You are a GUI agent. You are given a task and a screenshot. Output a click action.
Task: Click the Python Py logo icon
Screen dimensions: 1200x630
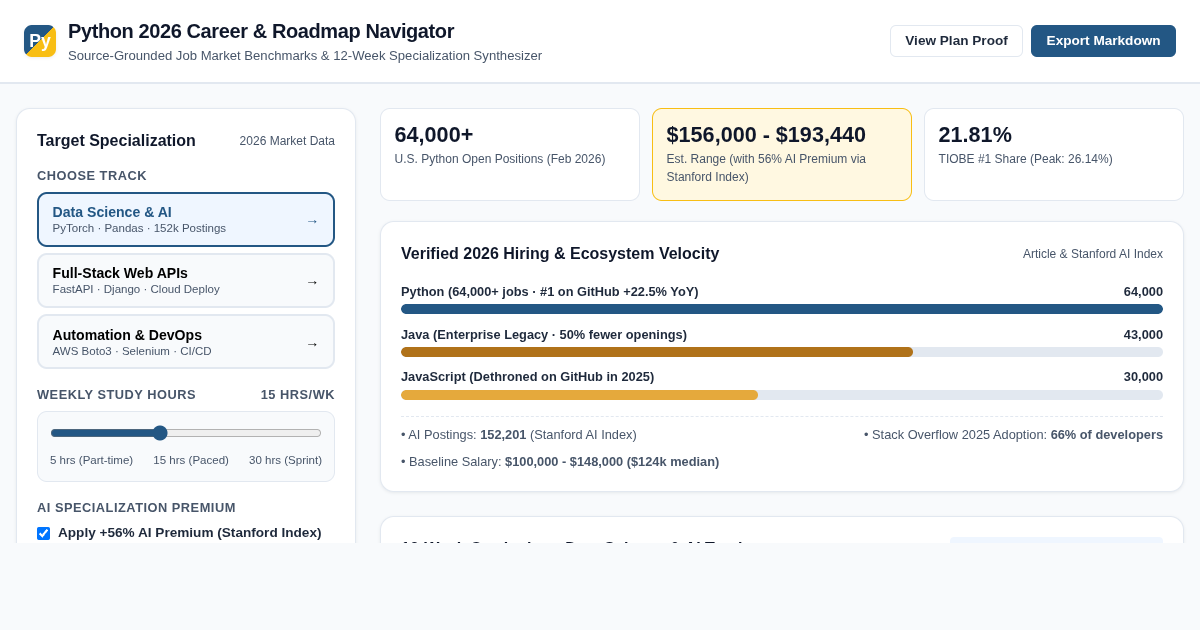[x=40, y=41]
